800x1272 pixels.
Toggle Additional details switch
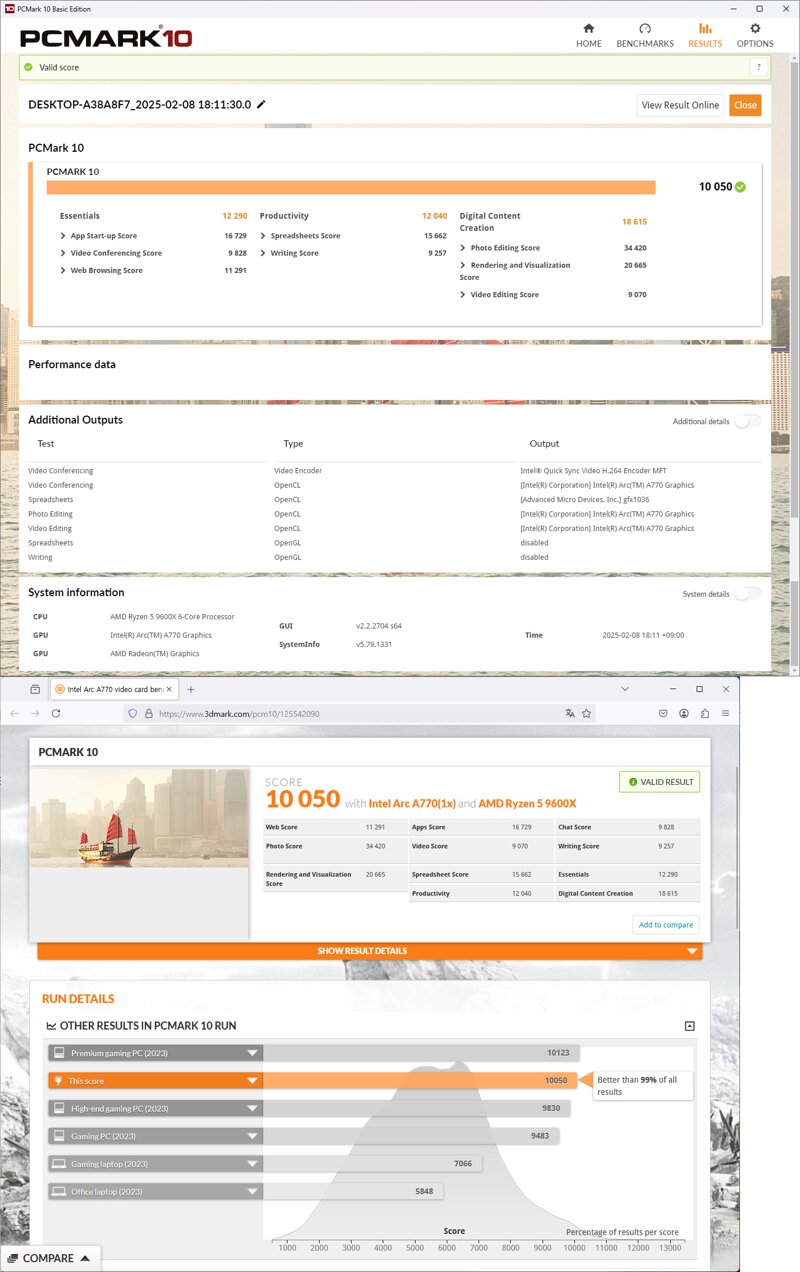coord(747,421)
